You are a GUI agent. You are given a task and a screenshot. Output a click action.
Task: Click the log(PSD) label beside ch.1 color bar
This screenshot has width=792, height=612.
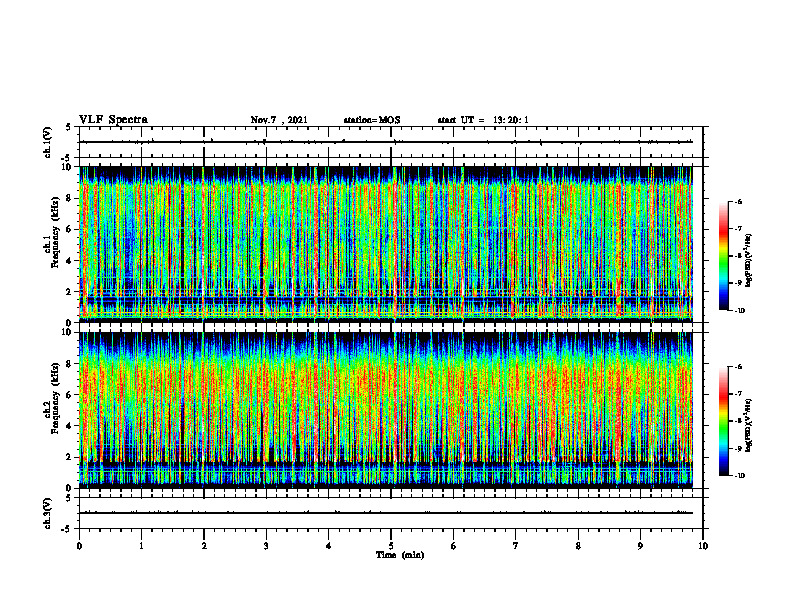749,261
